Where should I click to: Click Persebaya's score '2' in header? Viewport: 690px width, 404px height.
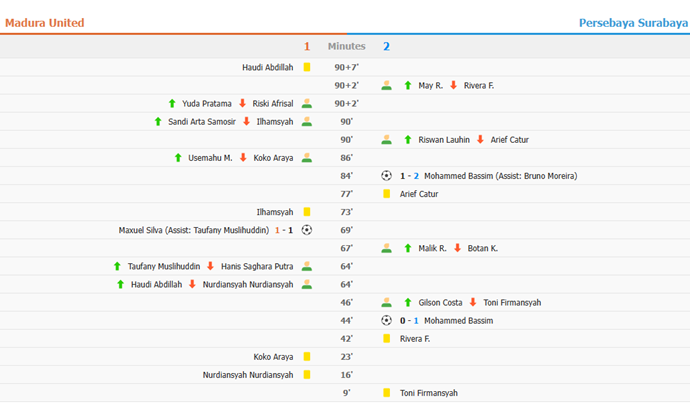pyautogui.click(x=386, y=46)
